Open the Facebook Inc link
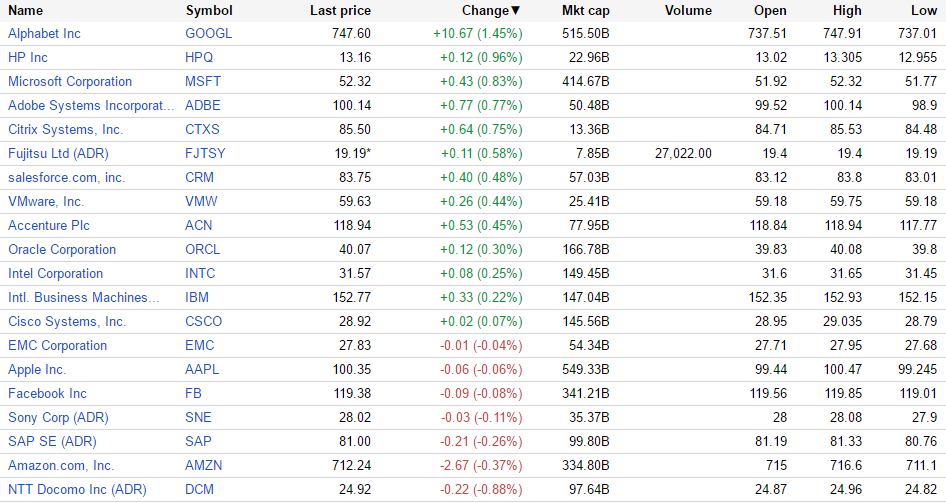The image size is (946, 503). click(48, 393)
